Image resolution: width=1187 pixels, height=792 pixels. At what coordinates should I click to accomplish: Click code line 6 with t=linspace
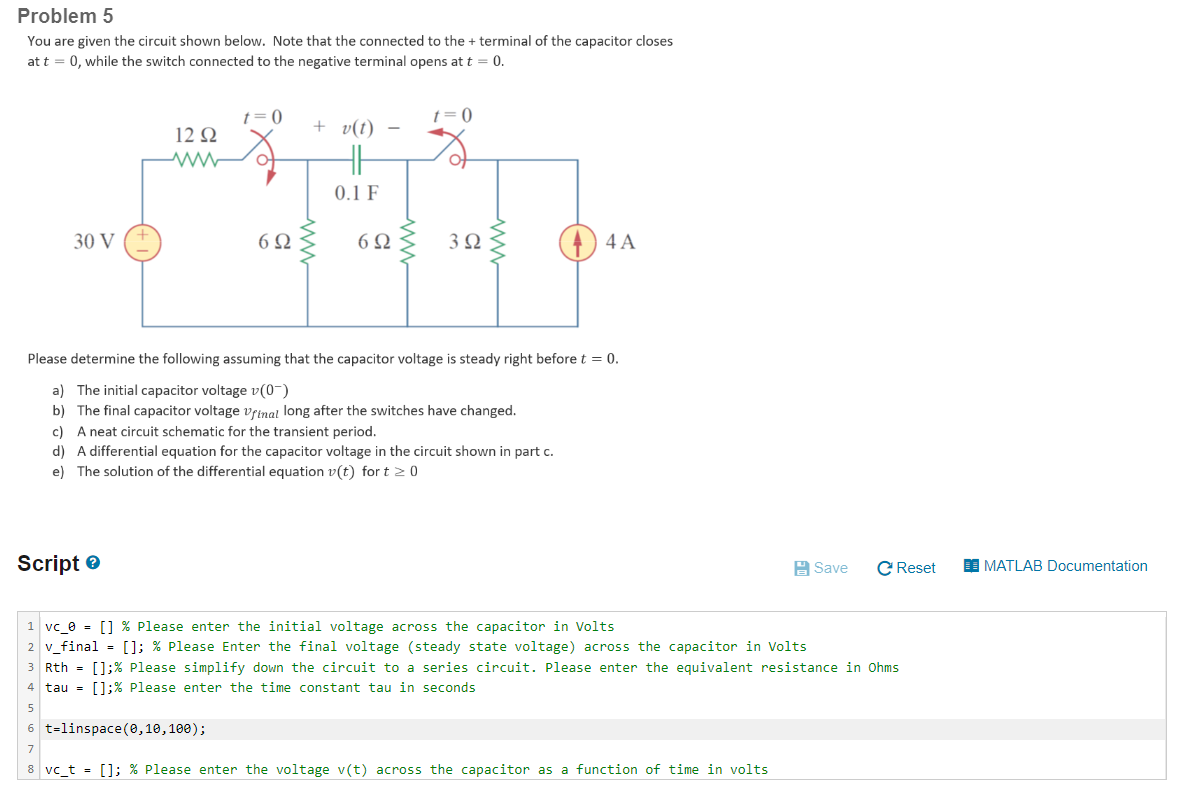pyautogui.click(x=603, y=729)
